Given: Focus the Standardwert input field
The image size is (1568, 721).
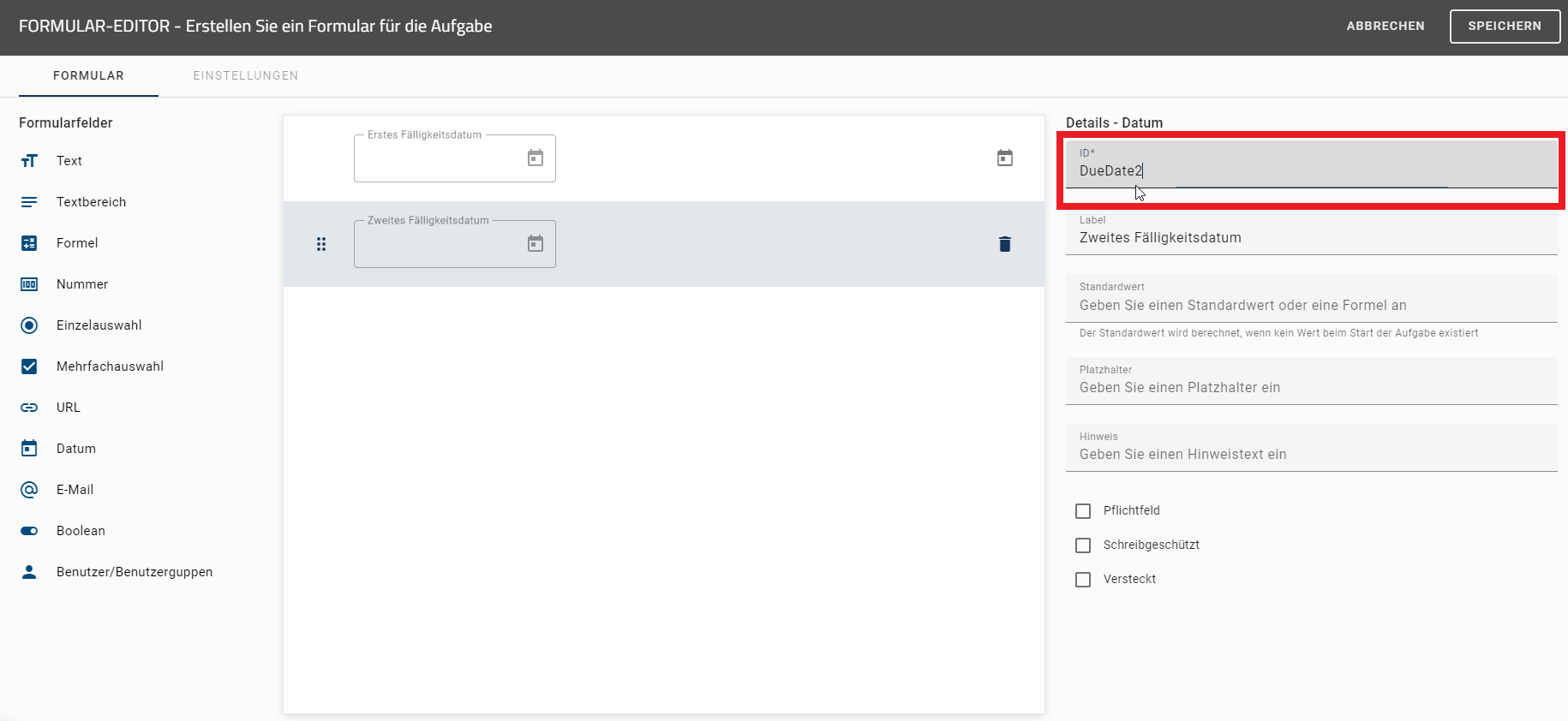Looking at the screenshot, I should click(1311, 306).
